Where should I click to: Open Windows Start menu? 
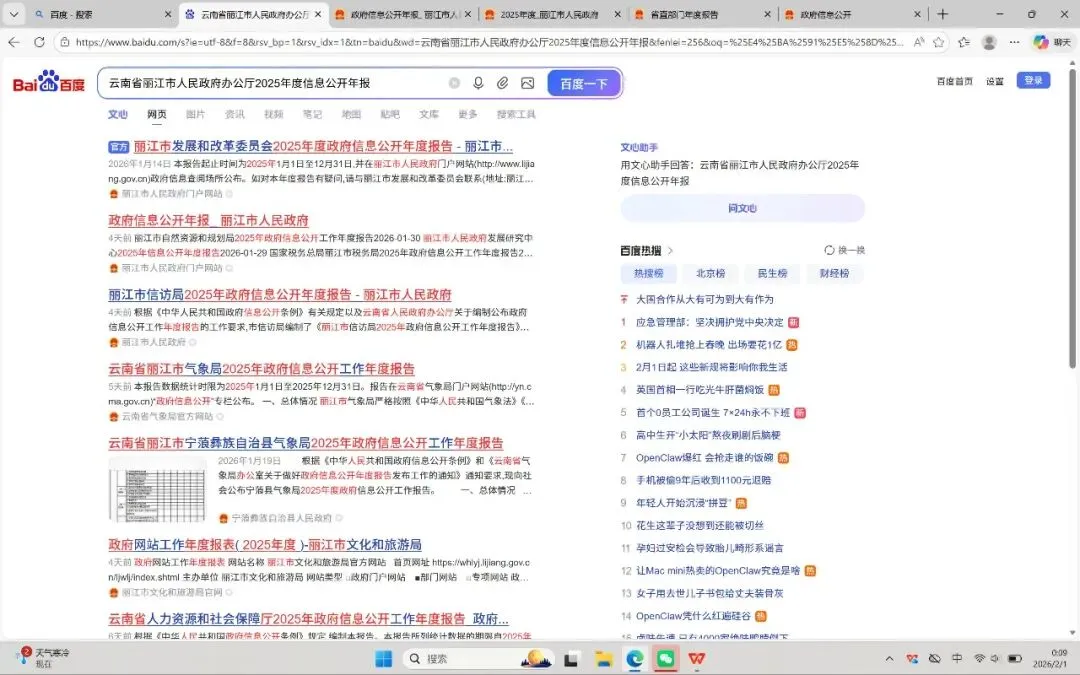[384, 658]
